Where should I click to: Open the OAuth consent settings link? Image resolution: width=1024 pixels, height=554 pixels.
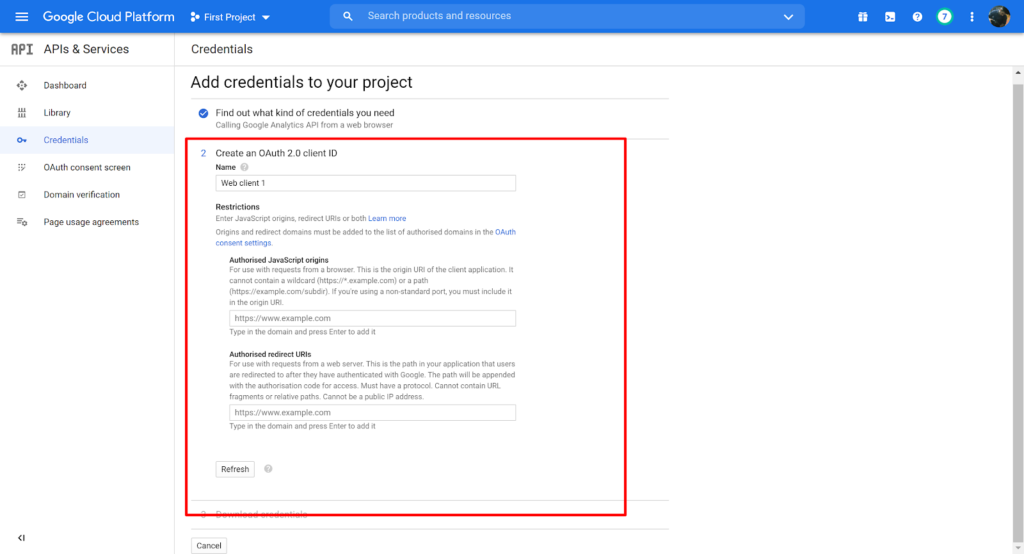pyautogui.click(x=244, y=243)
